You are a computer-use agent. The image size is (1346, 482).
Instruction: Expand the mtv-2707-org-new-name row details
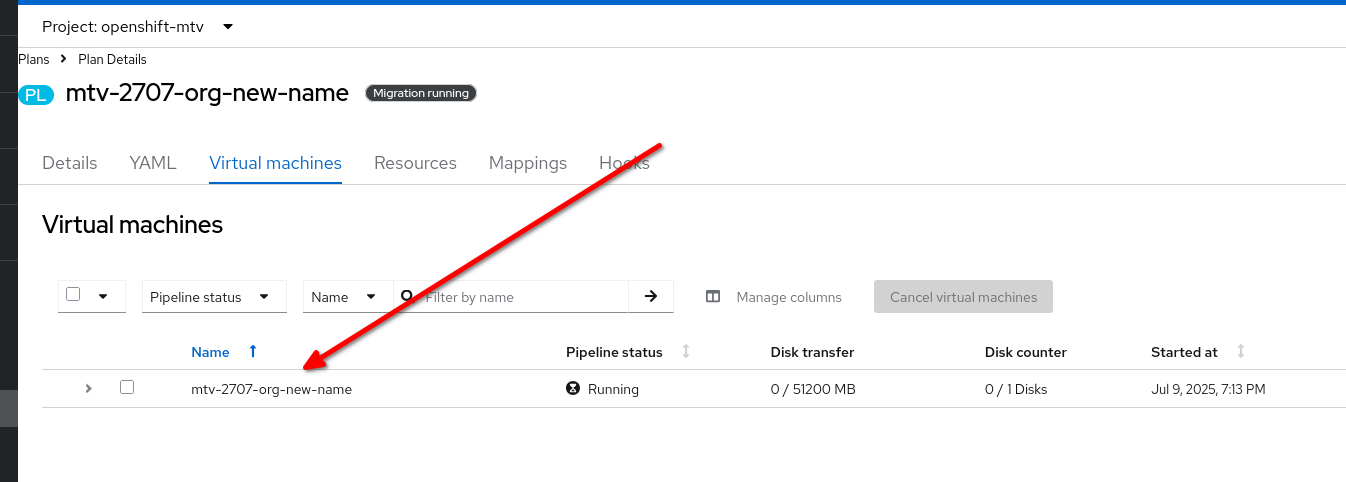click(x=89, y=388)
